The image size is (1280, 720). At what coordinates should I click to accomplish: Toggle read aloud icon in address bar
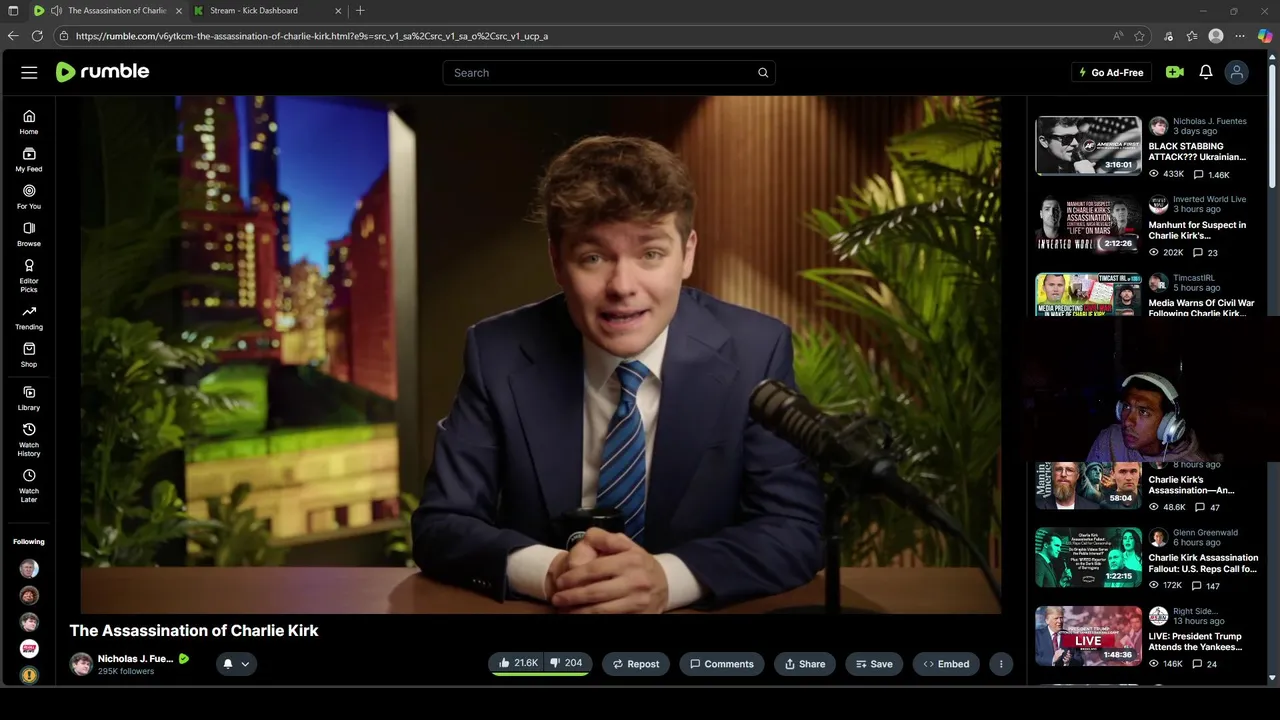[x=1118, y=36]
